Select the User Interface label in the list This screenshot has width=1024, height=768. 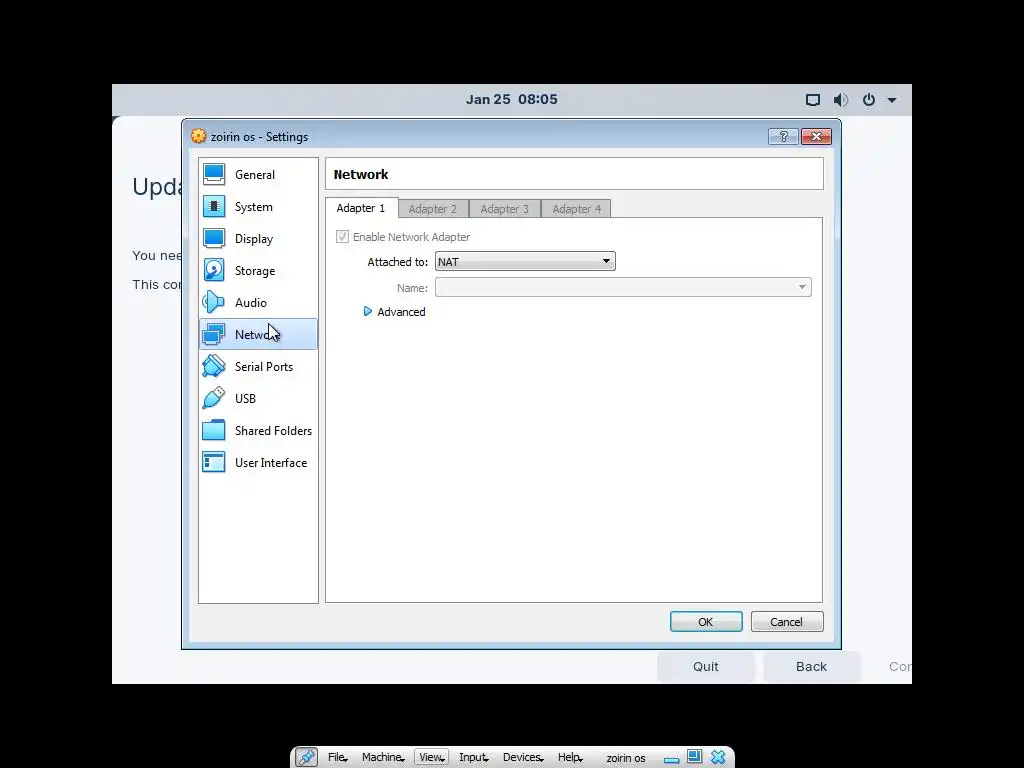click(271, 462)
